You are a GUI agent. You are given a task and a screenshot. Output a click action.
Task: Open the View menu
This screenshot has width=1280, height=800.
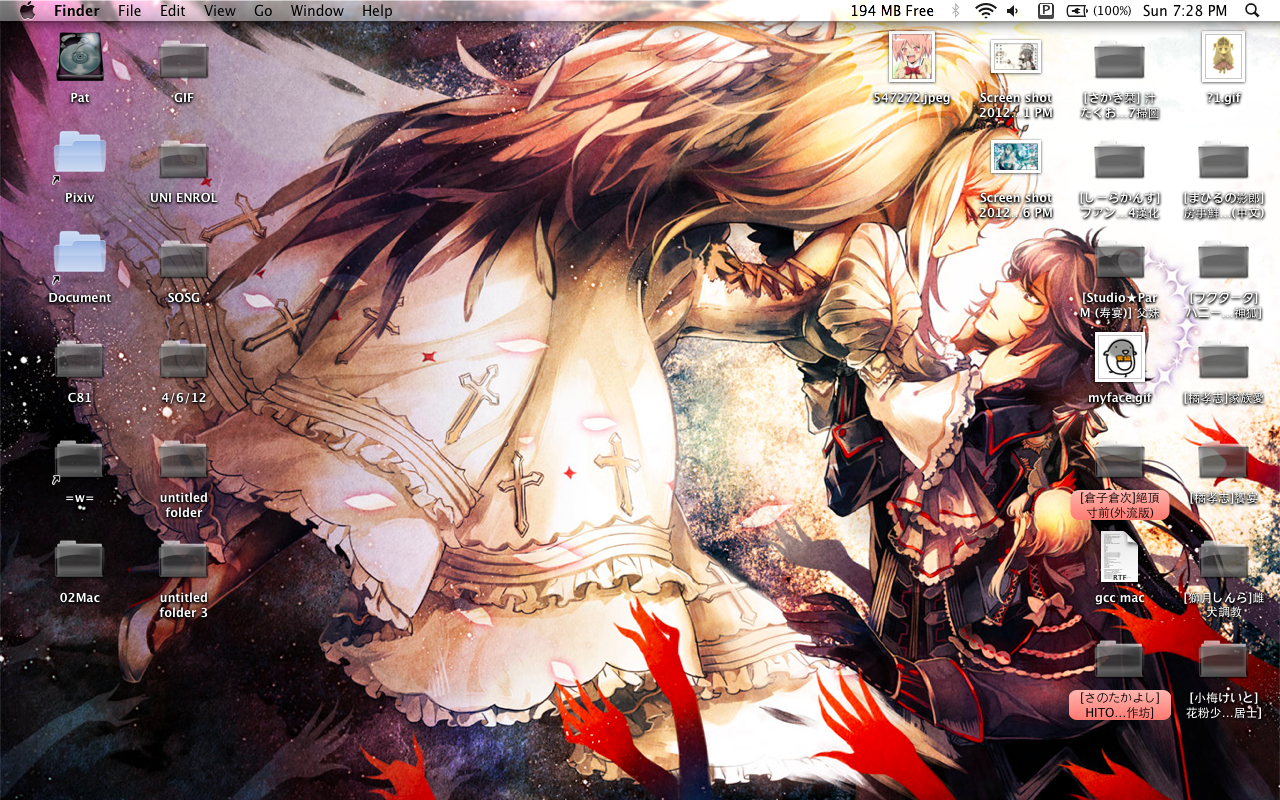219,11
